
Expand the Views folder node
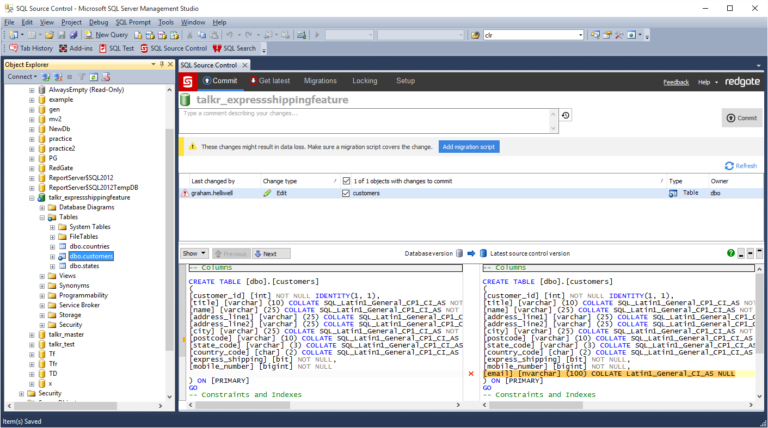pyautogui.click(x=42, y=276)
